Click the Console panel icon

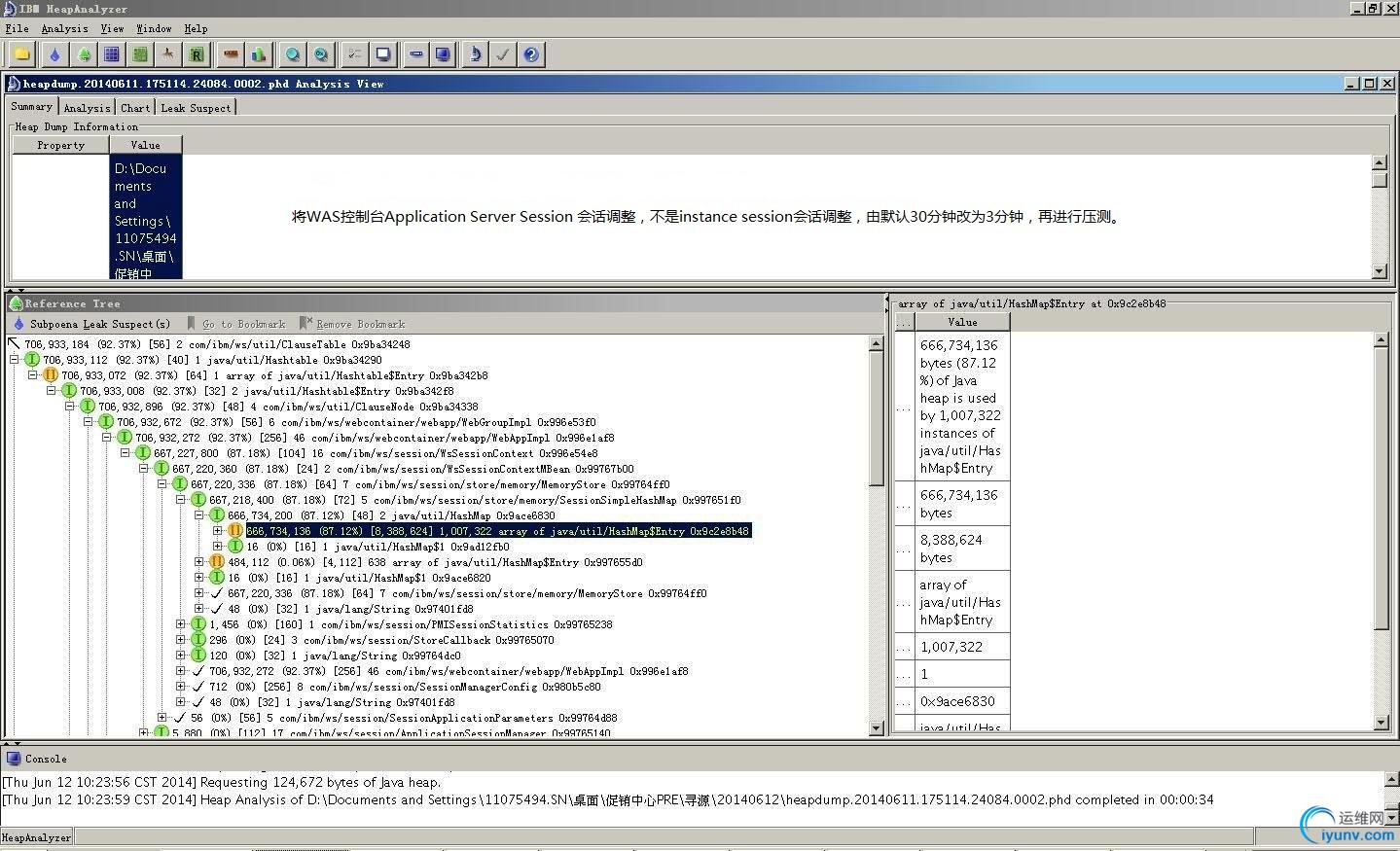tap(13, 759)
